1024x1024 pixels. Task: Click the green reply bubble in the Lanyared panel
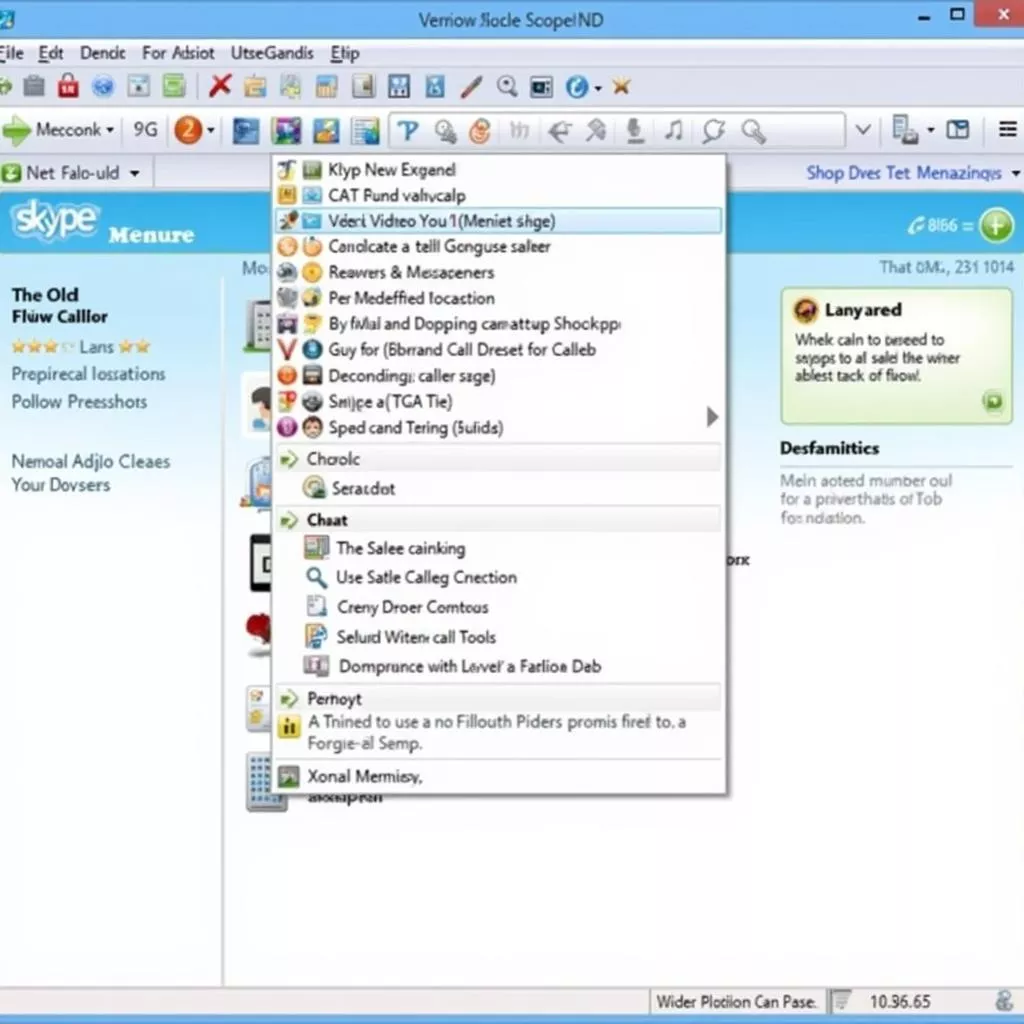click(994, 402)
